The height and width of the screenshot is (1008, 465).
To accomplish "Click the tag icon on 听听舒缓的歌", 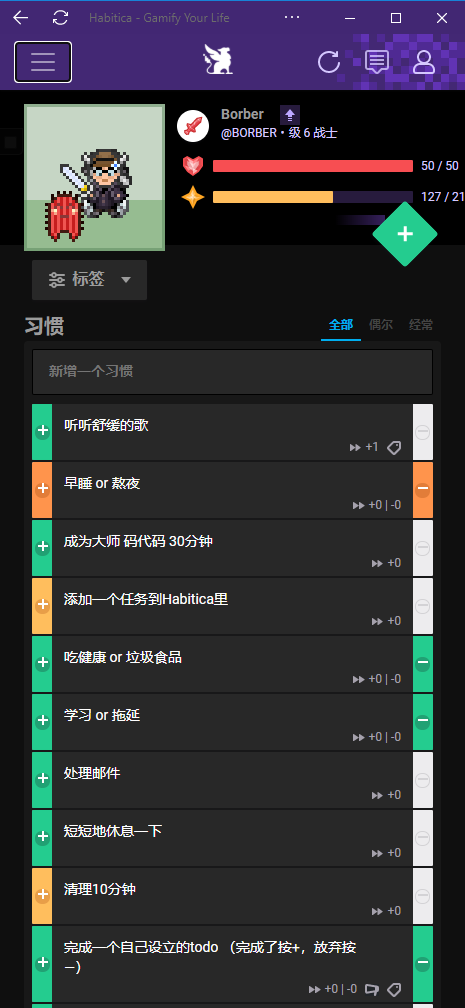I will [394, 447].
